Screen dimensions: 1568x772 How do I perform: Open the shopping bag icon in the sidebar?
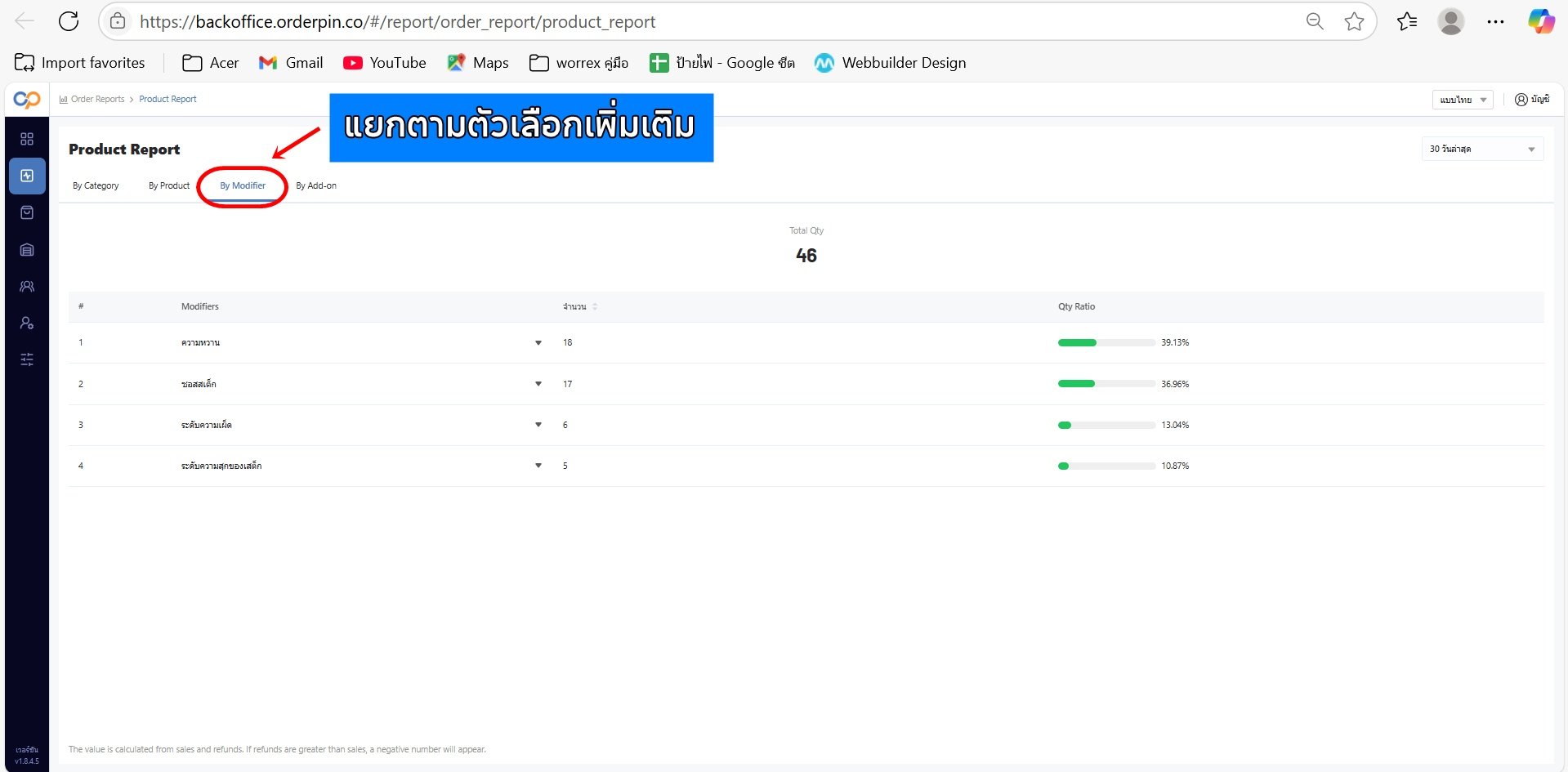[x=27, y=212]
